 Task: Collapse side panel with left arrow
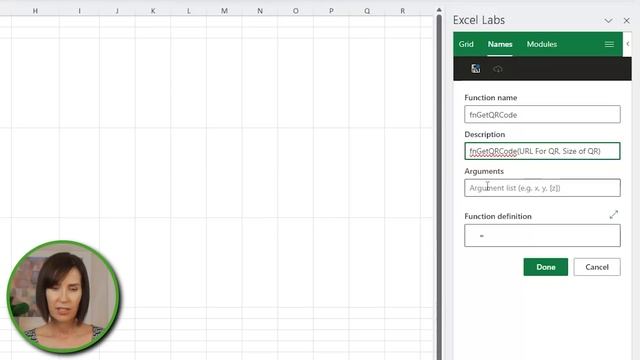click(x=628, y=44)
